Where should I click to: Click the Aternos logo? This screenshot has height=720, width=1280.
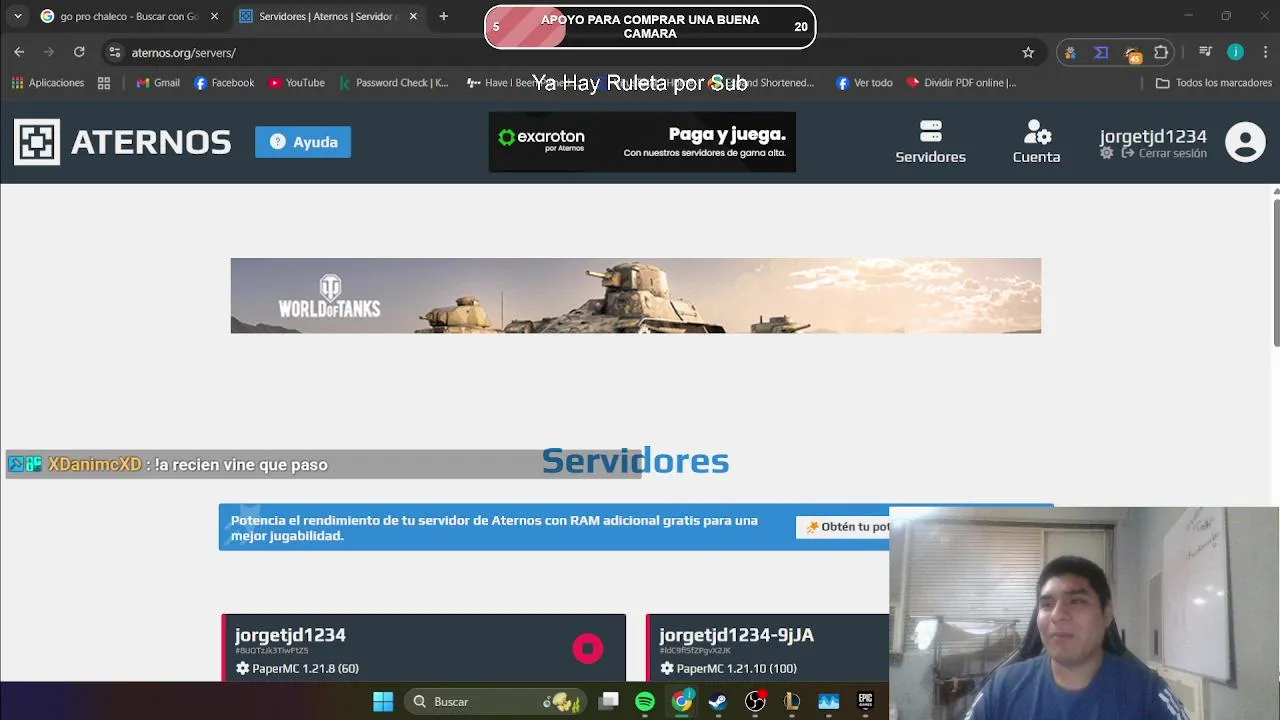click(x=122, y=142)
